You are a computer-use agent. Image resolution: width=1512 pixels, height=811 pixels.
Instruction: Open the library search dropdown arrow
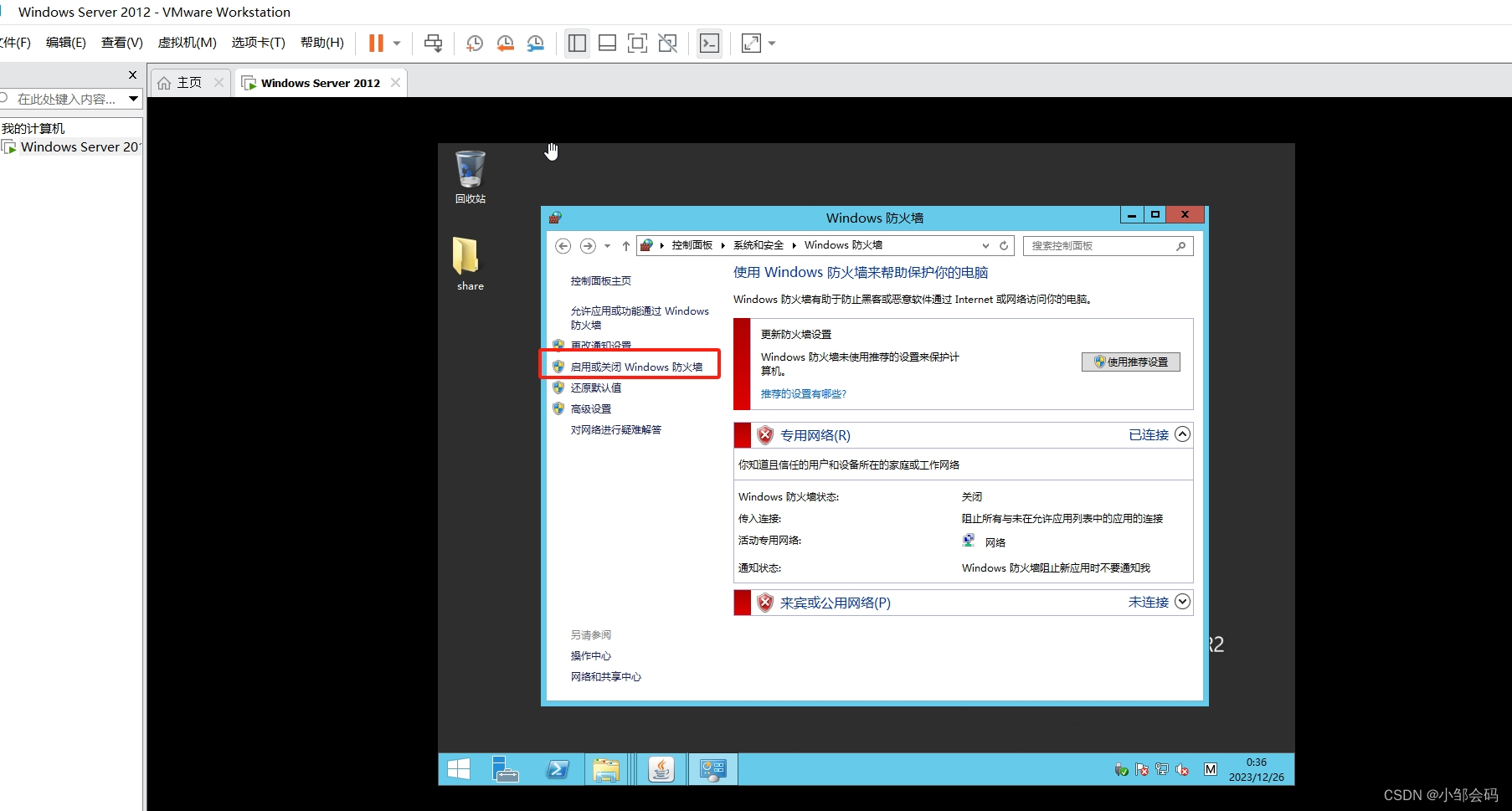pos(133,99)
